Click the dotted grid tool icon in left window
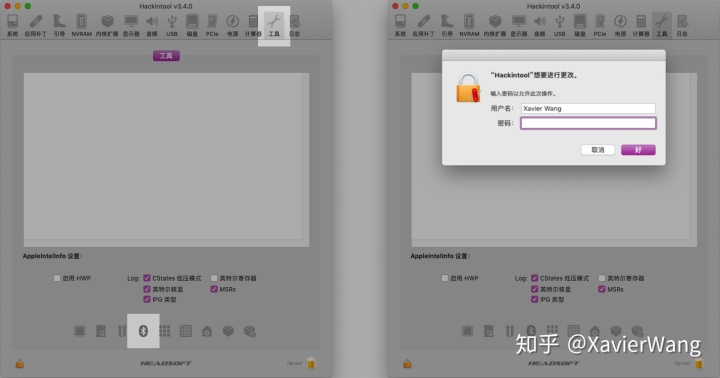Viewport: 720px width, 378px height. point(164,331)
